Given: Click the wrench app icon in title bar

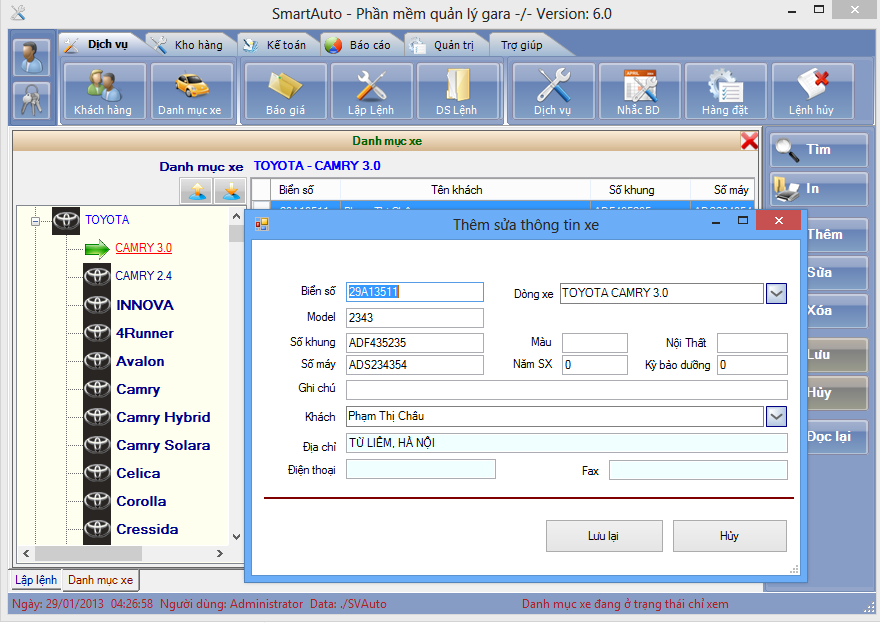Looking at the screenshot, I should (17, 13).
